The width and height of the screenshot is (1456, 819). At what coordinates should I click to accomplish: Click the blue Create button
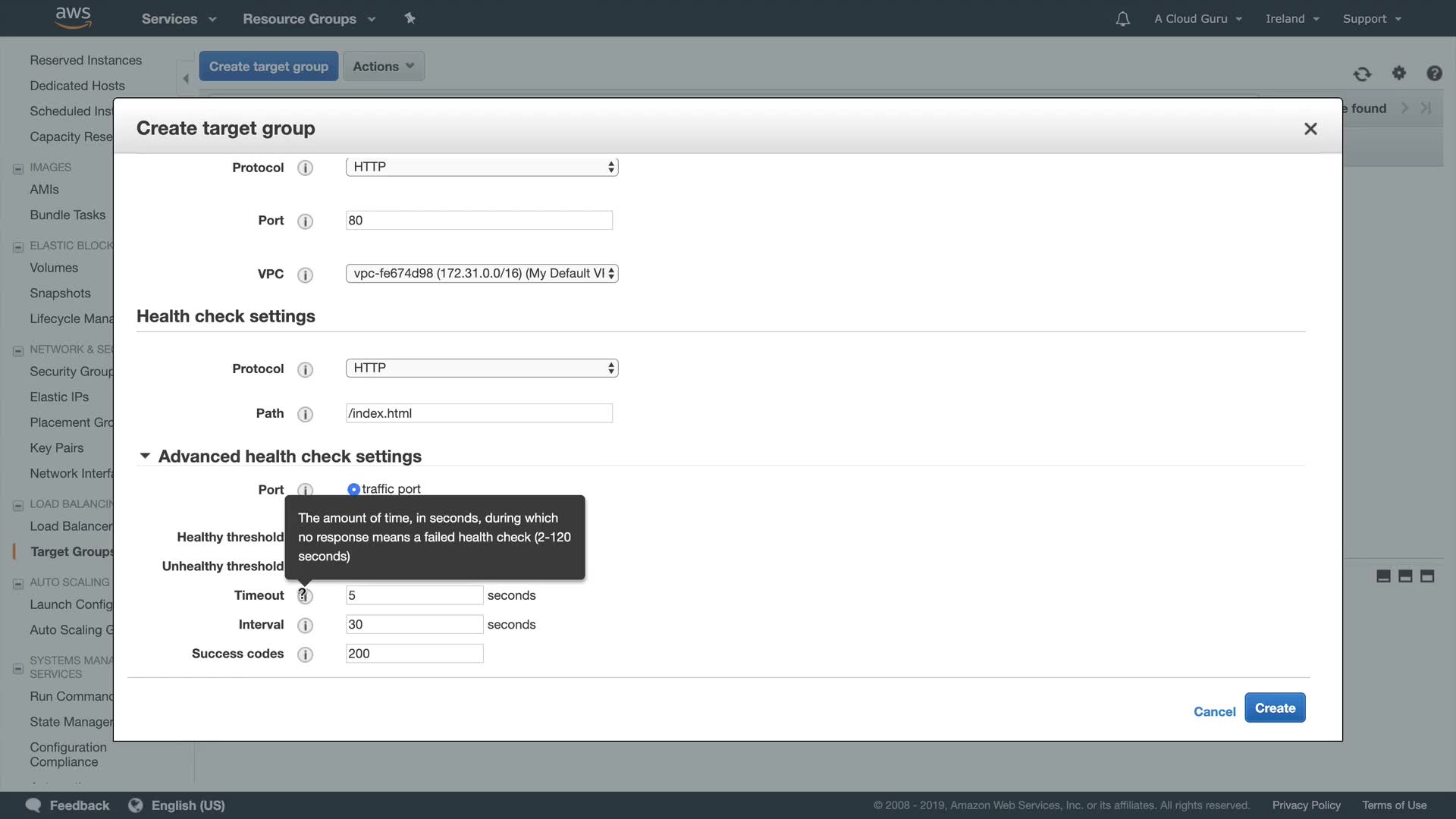point(1274,708)
